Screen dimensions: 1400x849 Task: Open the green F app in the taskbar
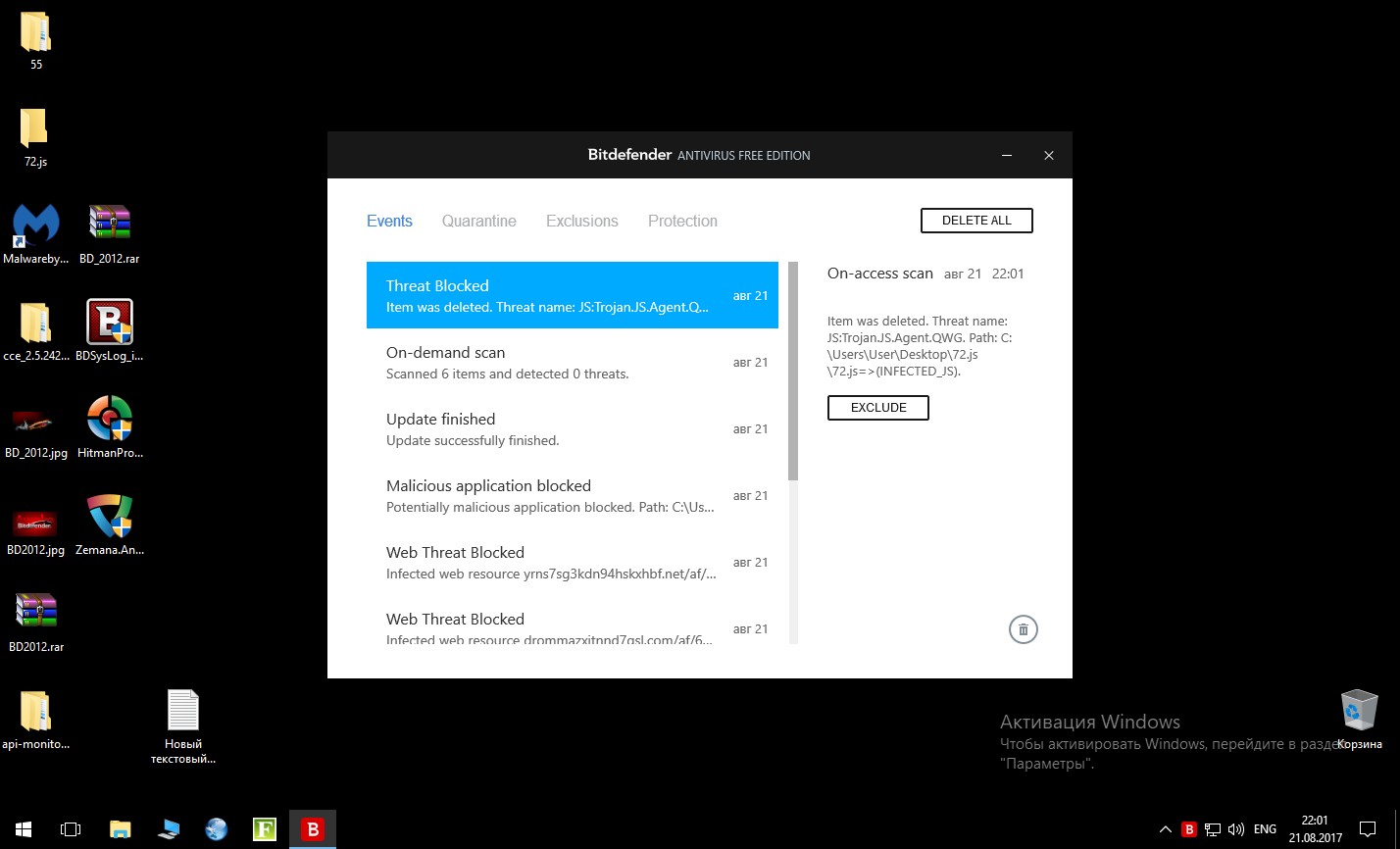click(264, 829)
